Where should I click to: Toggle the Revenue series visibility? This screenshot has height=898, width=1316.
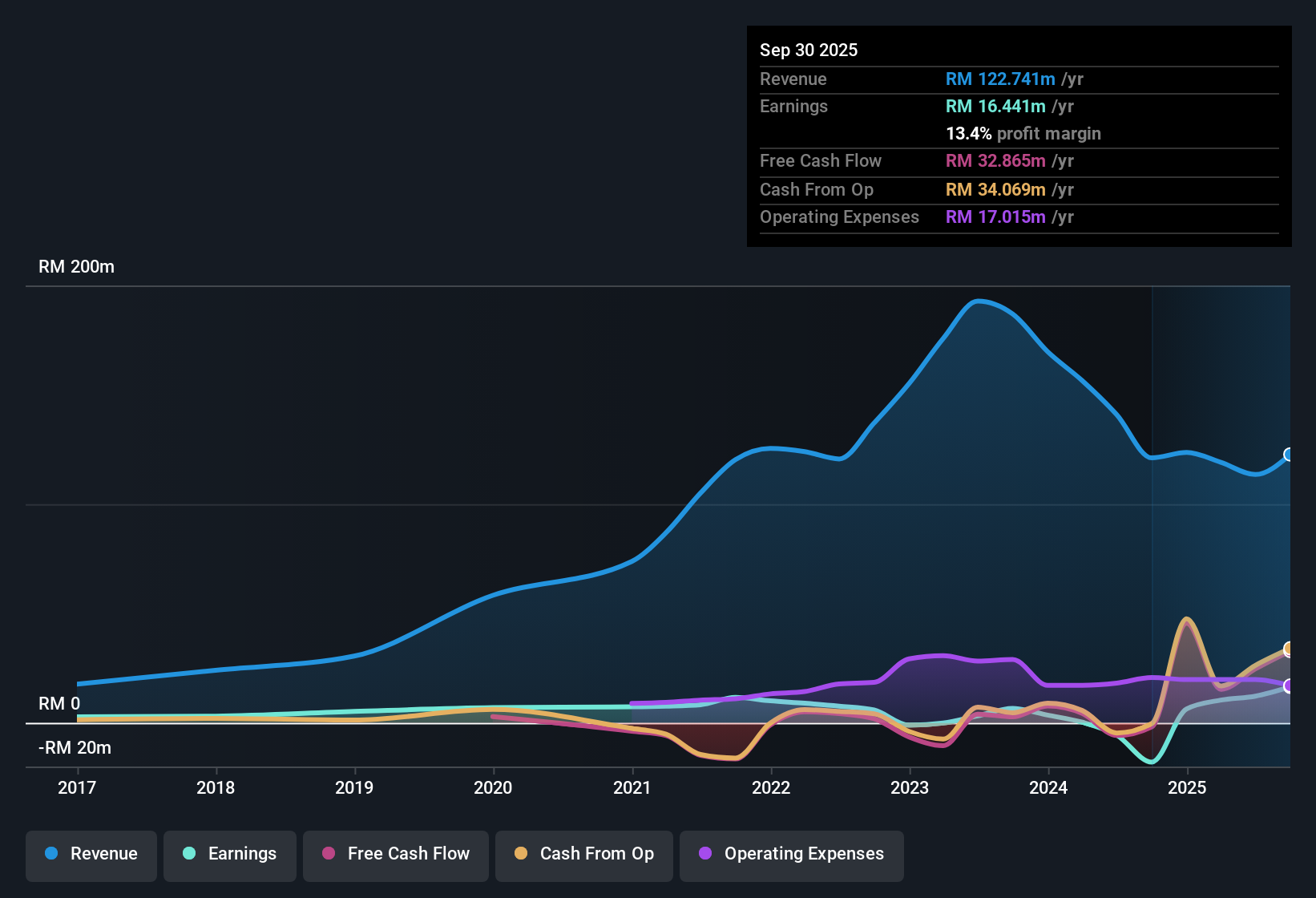point(91,854)
